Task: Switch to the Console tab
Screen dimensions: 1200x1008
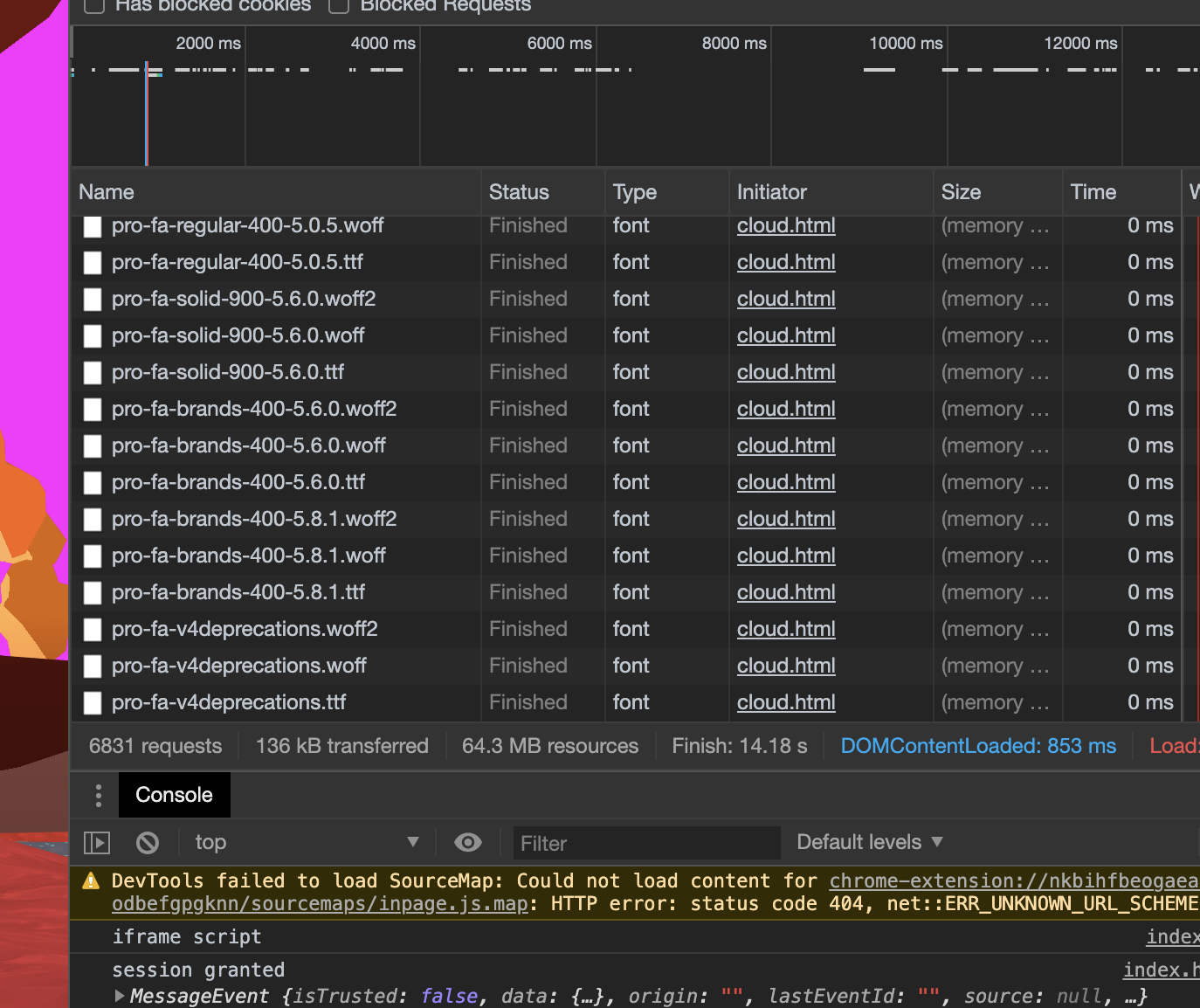Action: click(x=174, y=795)
